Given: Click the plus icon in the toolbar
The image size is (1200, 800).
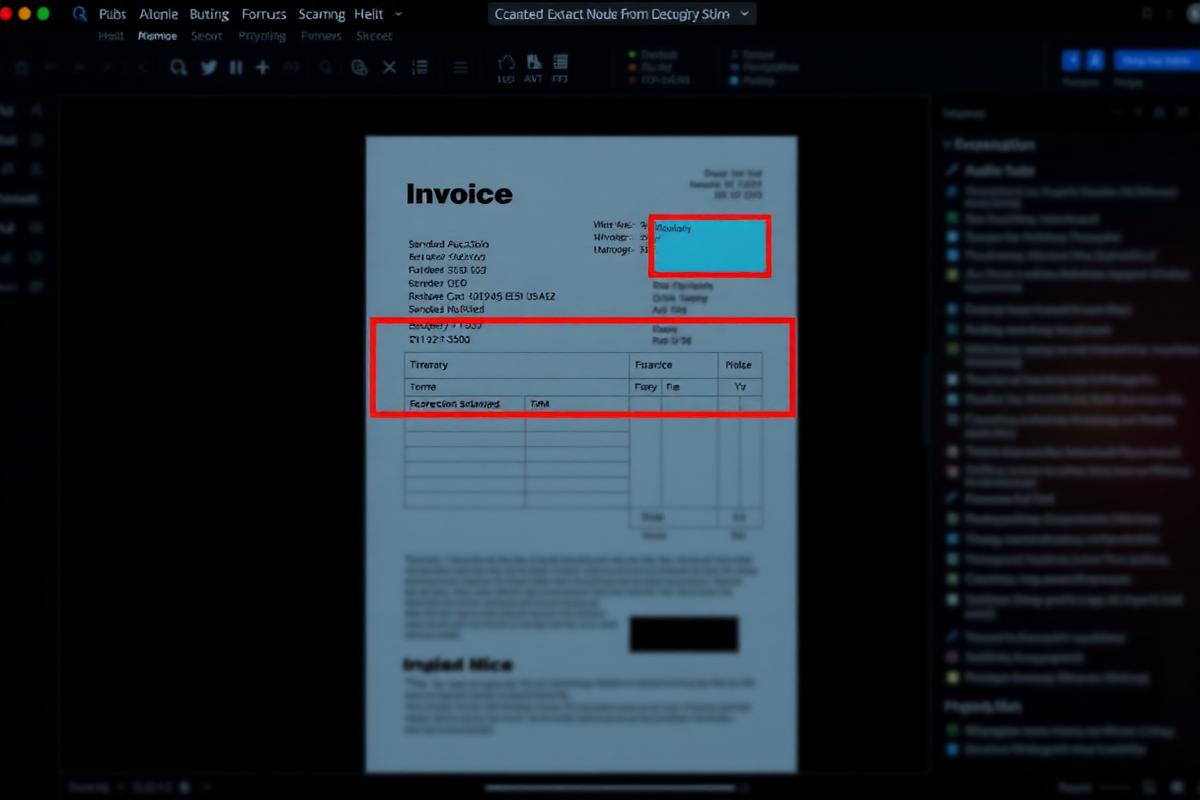Looking at the screenshot, I should coord(262,67).
